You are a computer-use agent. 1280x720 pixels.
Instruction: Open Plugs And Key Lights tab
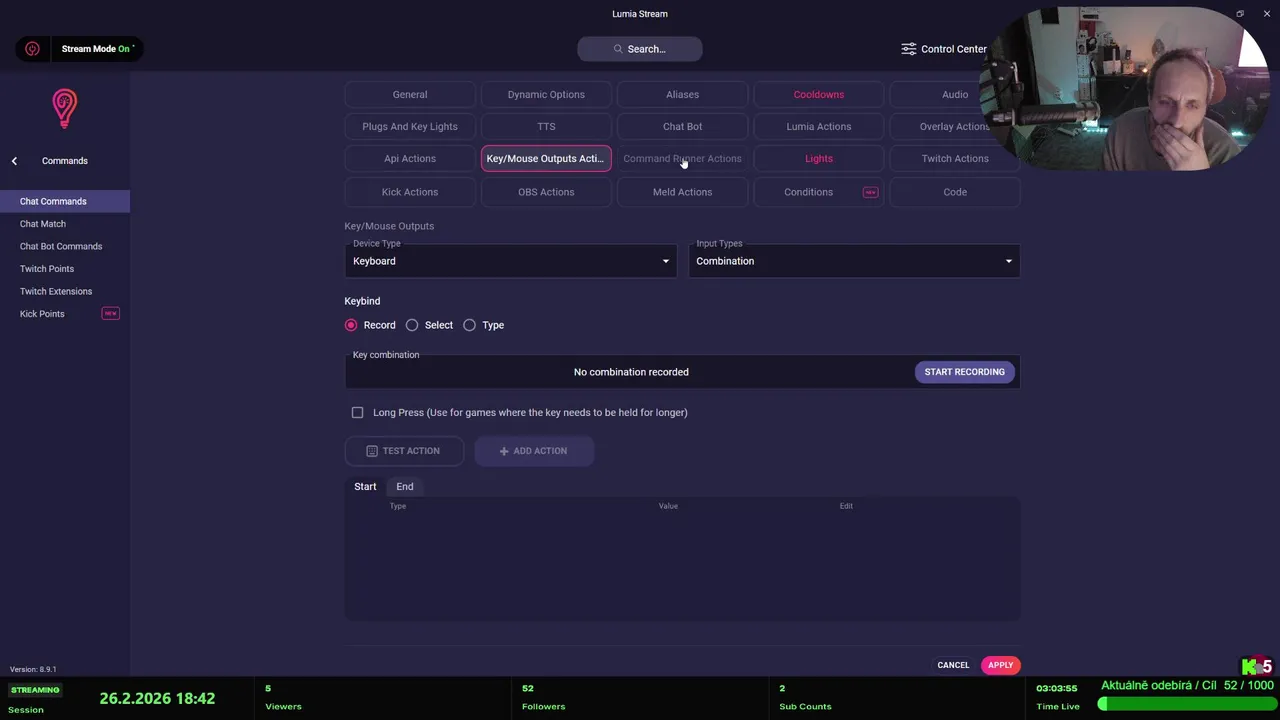[410, 127]
